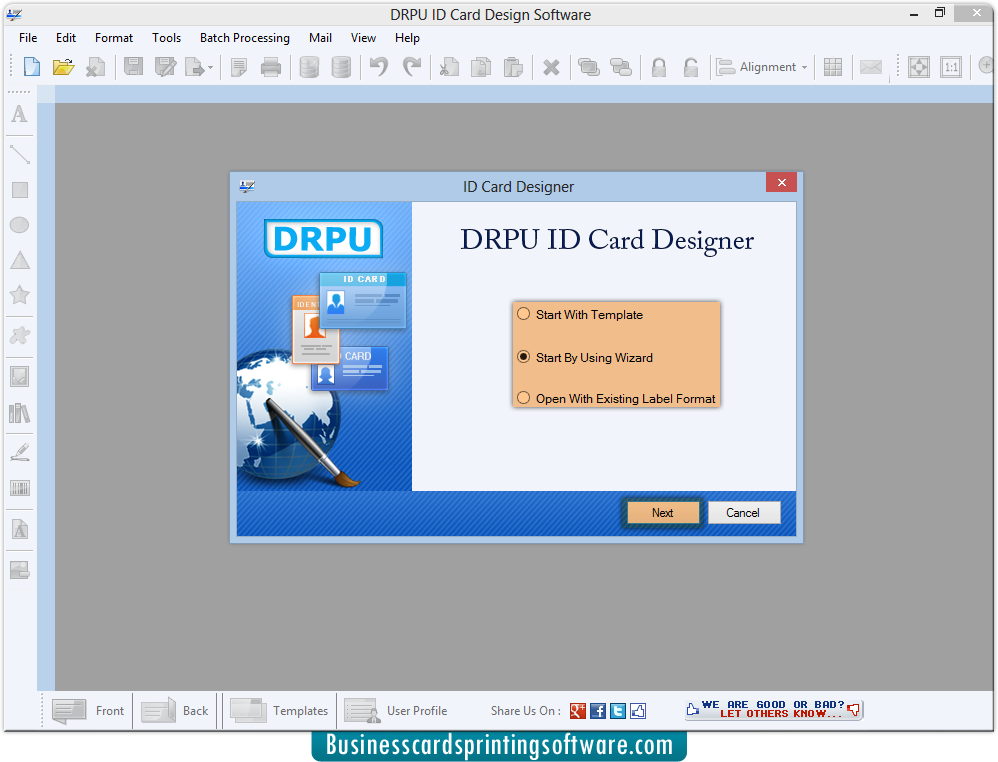Click the fit-to-window toolbar icon
This screenshot has height=762, width=998.
[918, 67]
